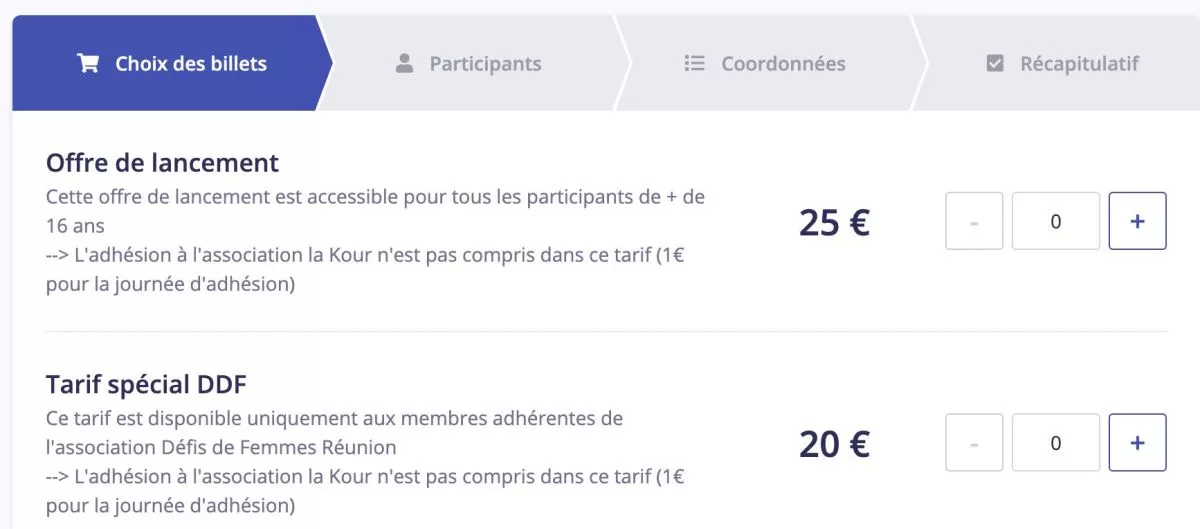Click the shopping cart icon
This screenshot has width=1200, height=529.
88,64
